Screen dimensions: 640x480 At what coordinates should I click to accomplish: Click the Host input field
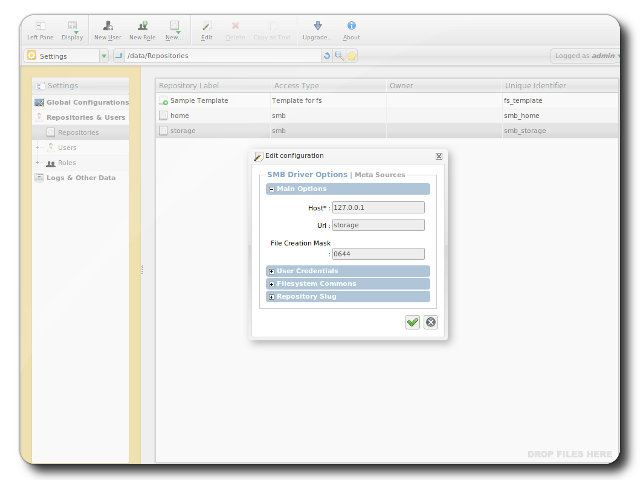(x=378, y=208)
